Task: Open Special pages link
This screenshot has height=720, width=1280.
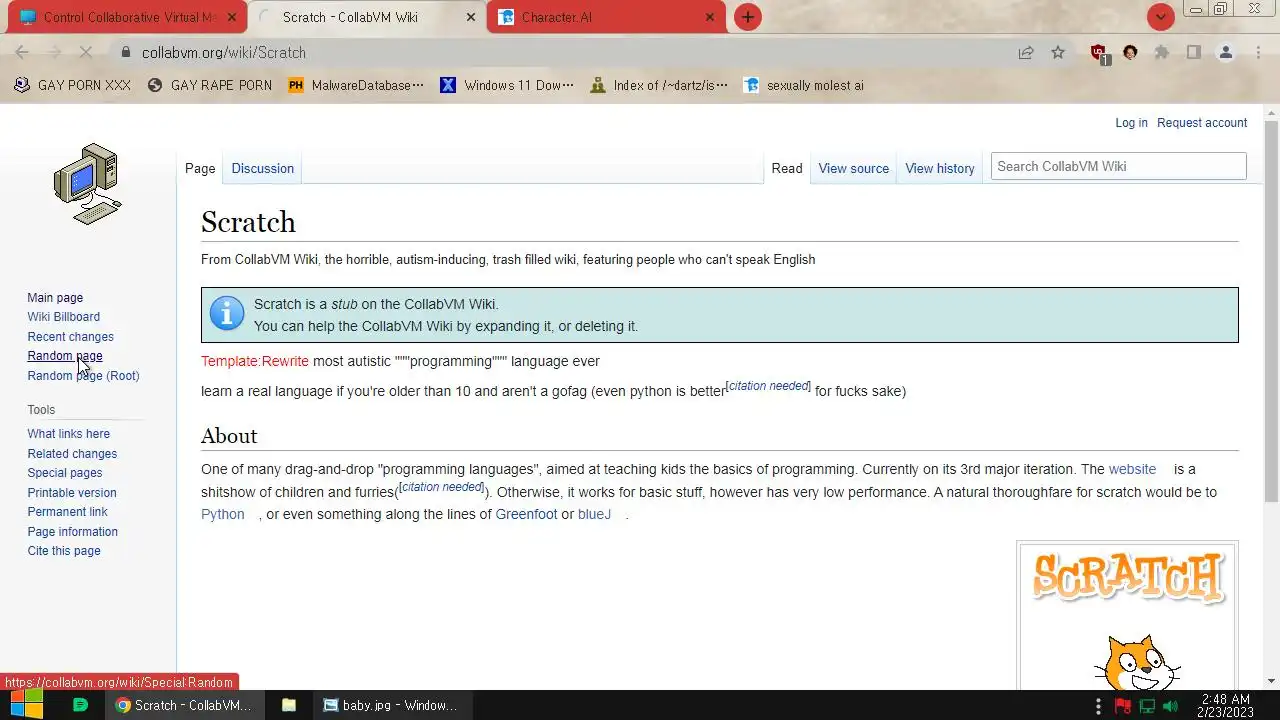Action: point(65,473)
